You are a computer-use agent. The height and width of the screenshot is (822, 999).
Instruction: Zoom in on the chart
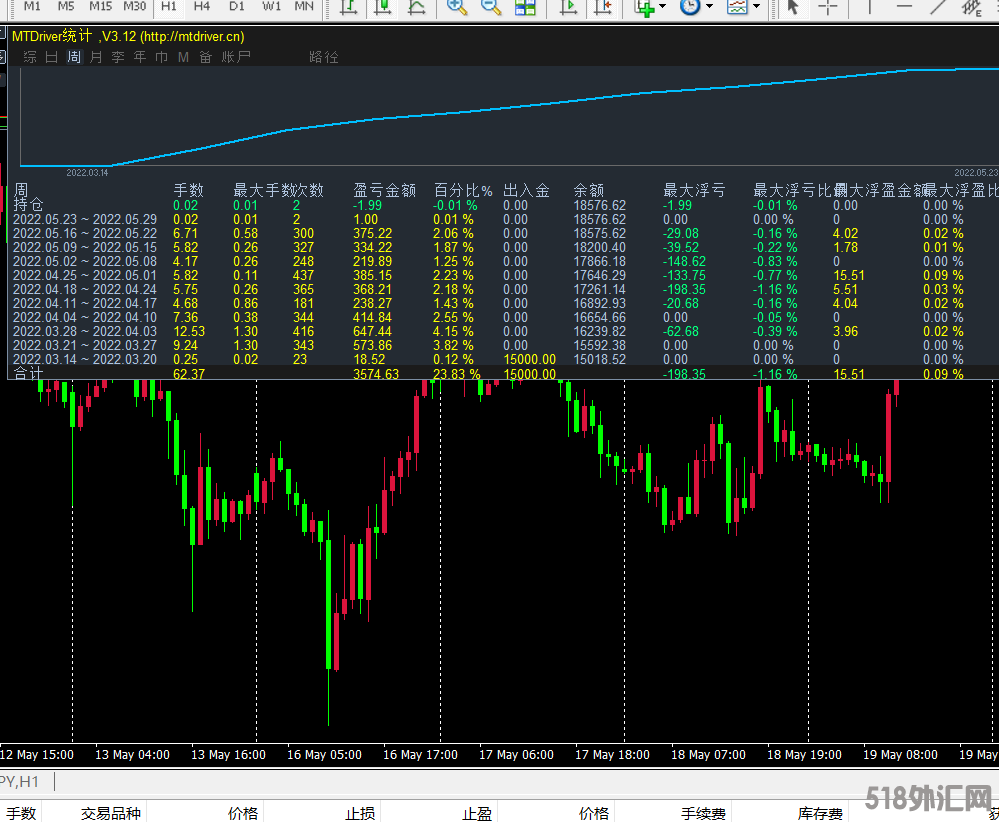click(x=457, y=7)
